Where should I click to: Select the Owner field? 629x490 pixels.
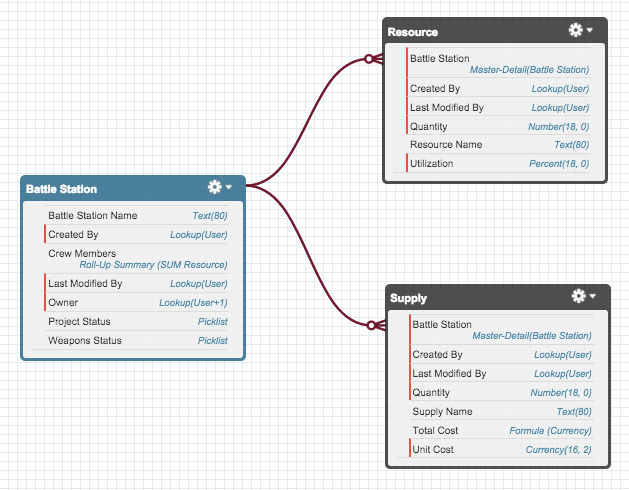tap(136, 302)
